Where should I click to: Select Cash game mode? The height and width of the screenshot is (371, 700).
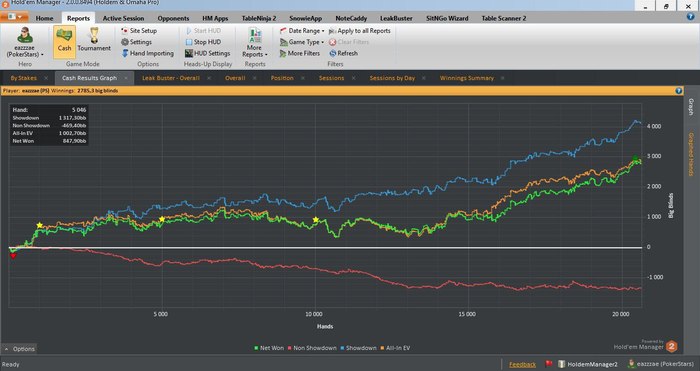(64, 42)
